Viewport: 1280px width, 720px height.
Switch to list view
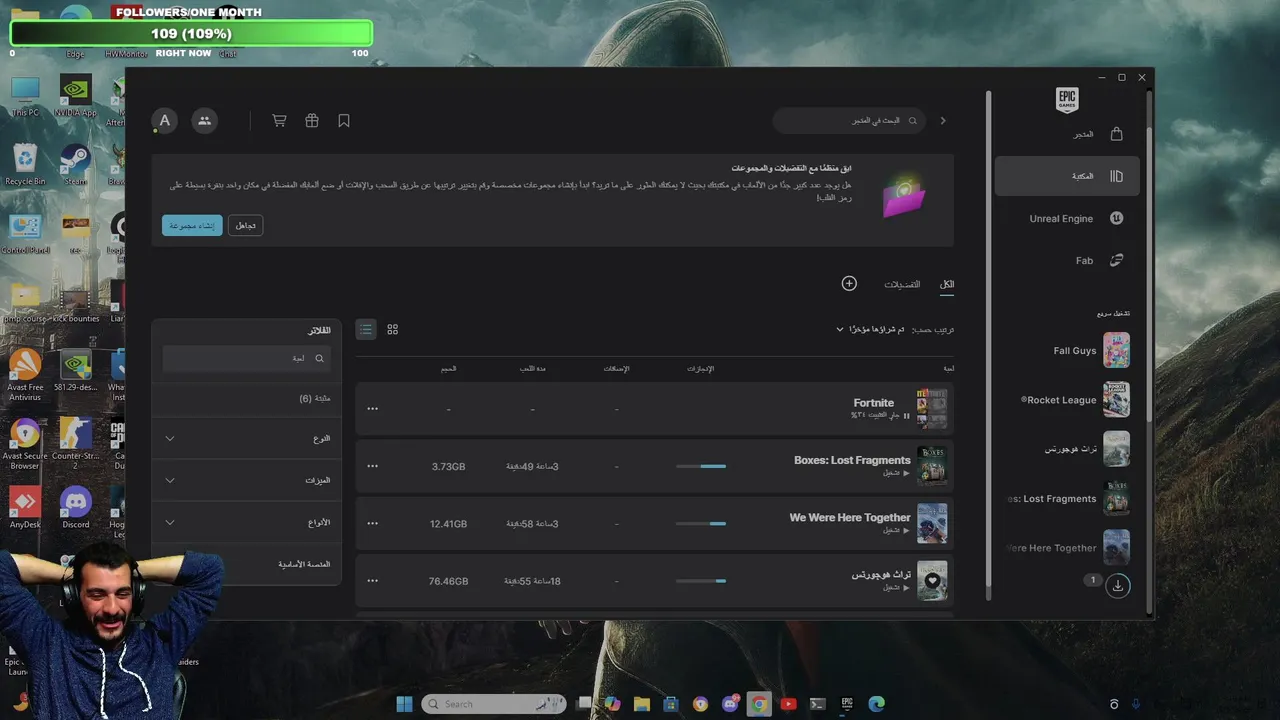pyautogui.click(x=366, y=329)
